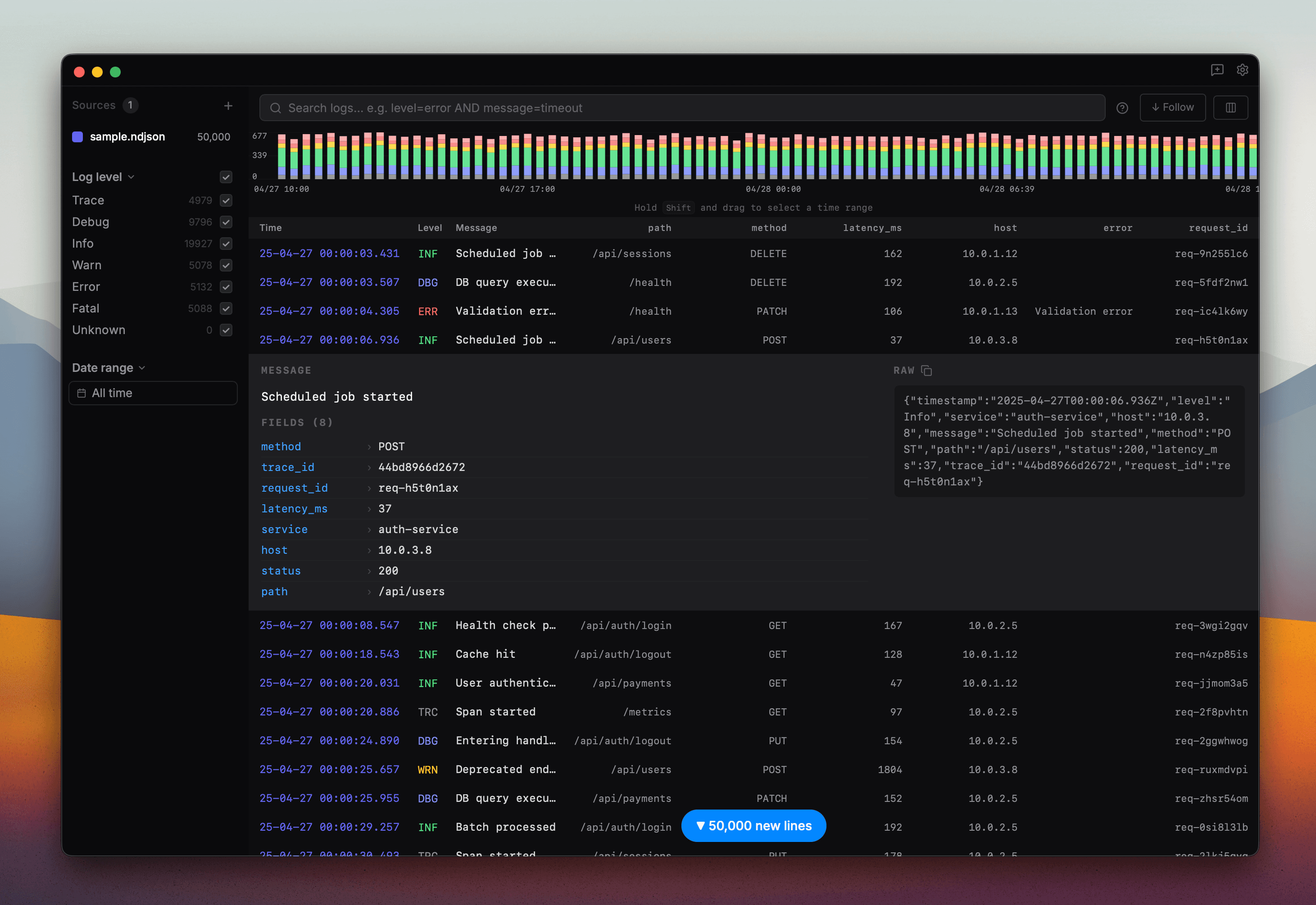This screenshot has width=1316, height=905.
Task: Click the Health check log row
Action: coord(753,625)
